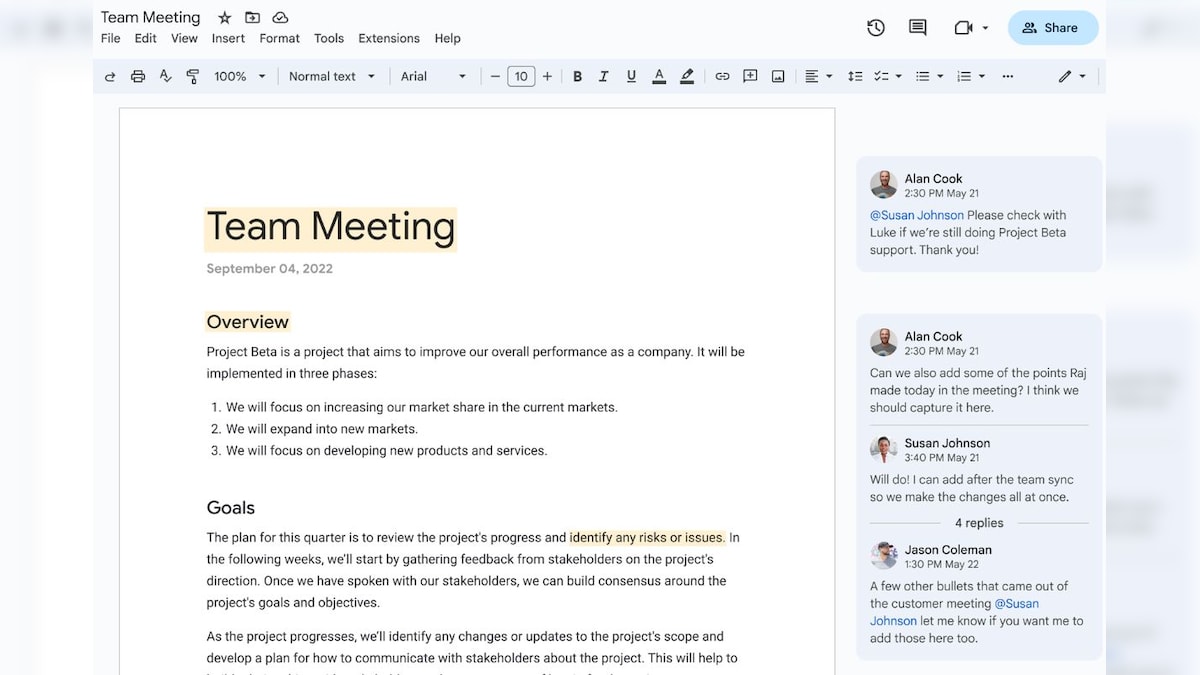
Task: Open the bulleted list options arrow
Action: pos(940,76)
